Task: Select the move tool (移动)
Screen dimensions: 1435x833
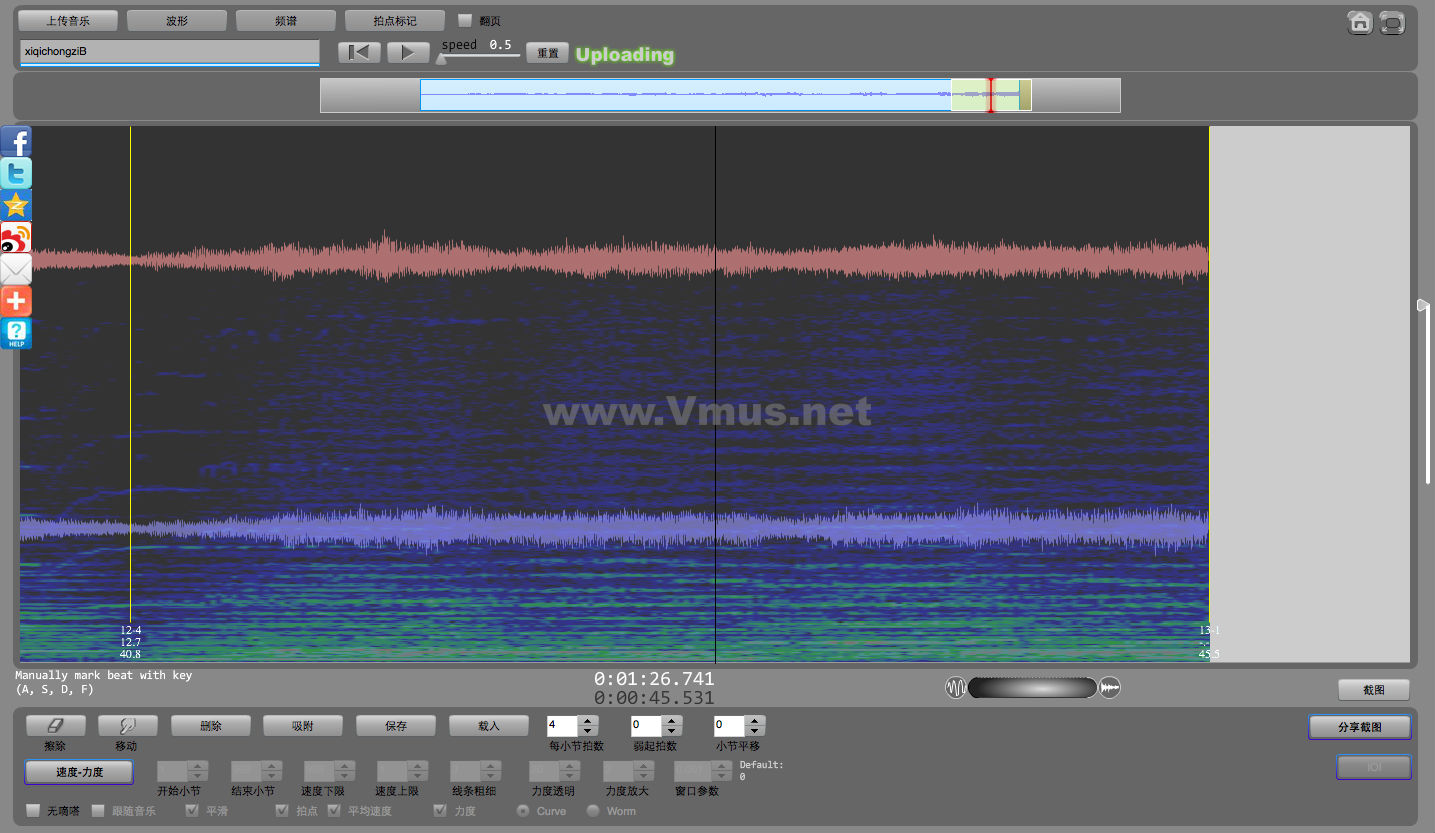Action: point(126,726)
